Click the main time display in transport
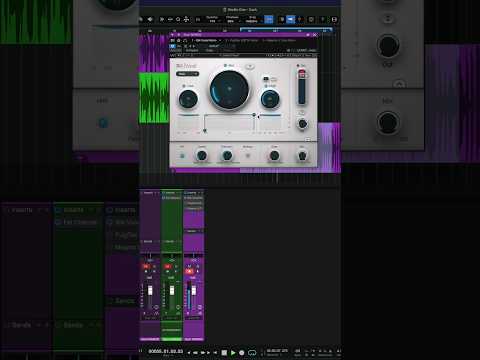This screenshot has height=360, width=480. tap(165, 351)
